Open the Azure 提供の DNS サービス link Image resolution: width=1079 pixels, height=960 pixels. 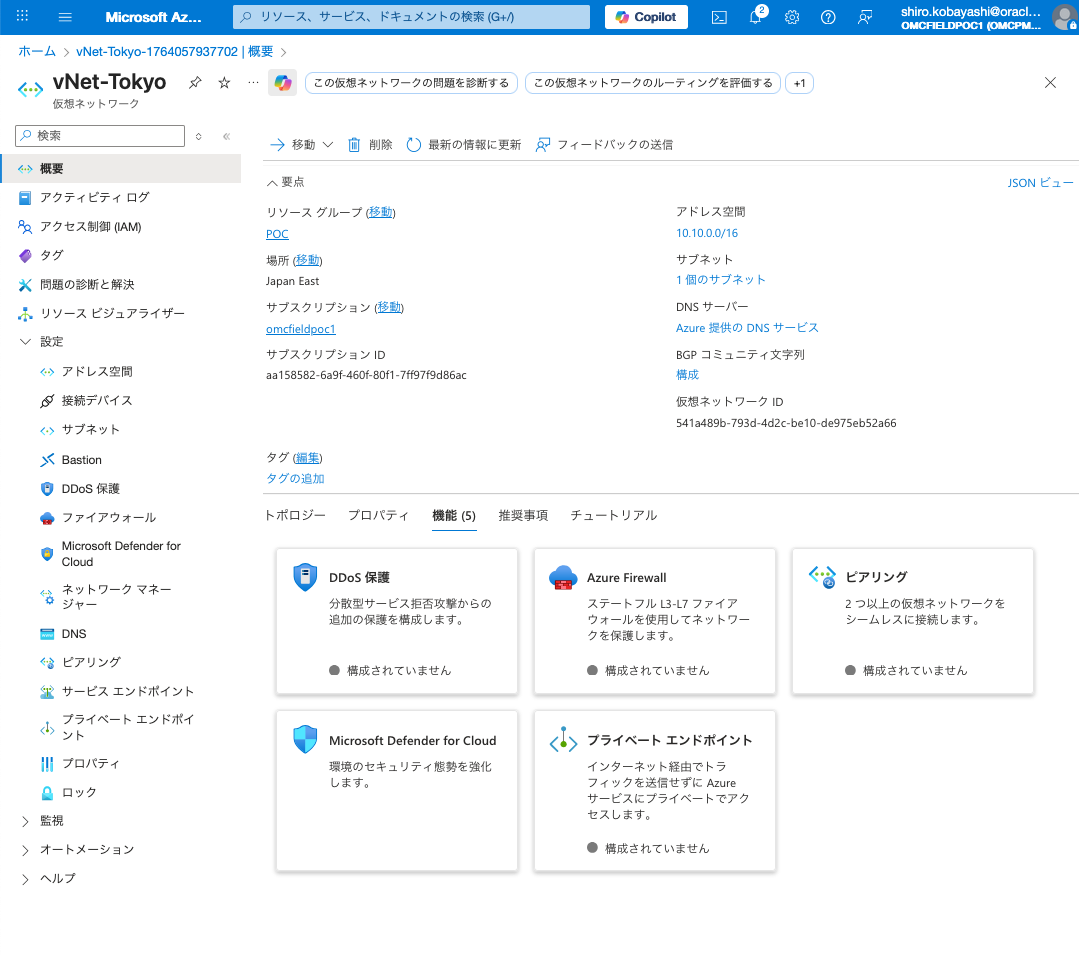(x=747, y=328)
